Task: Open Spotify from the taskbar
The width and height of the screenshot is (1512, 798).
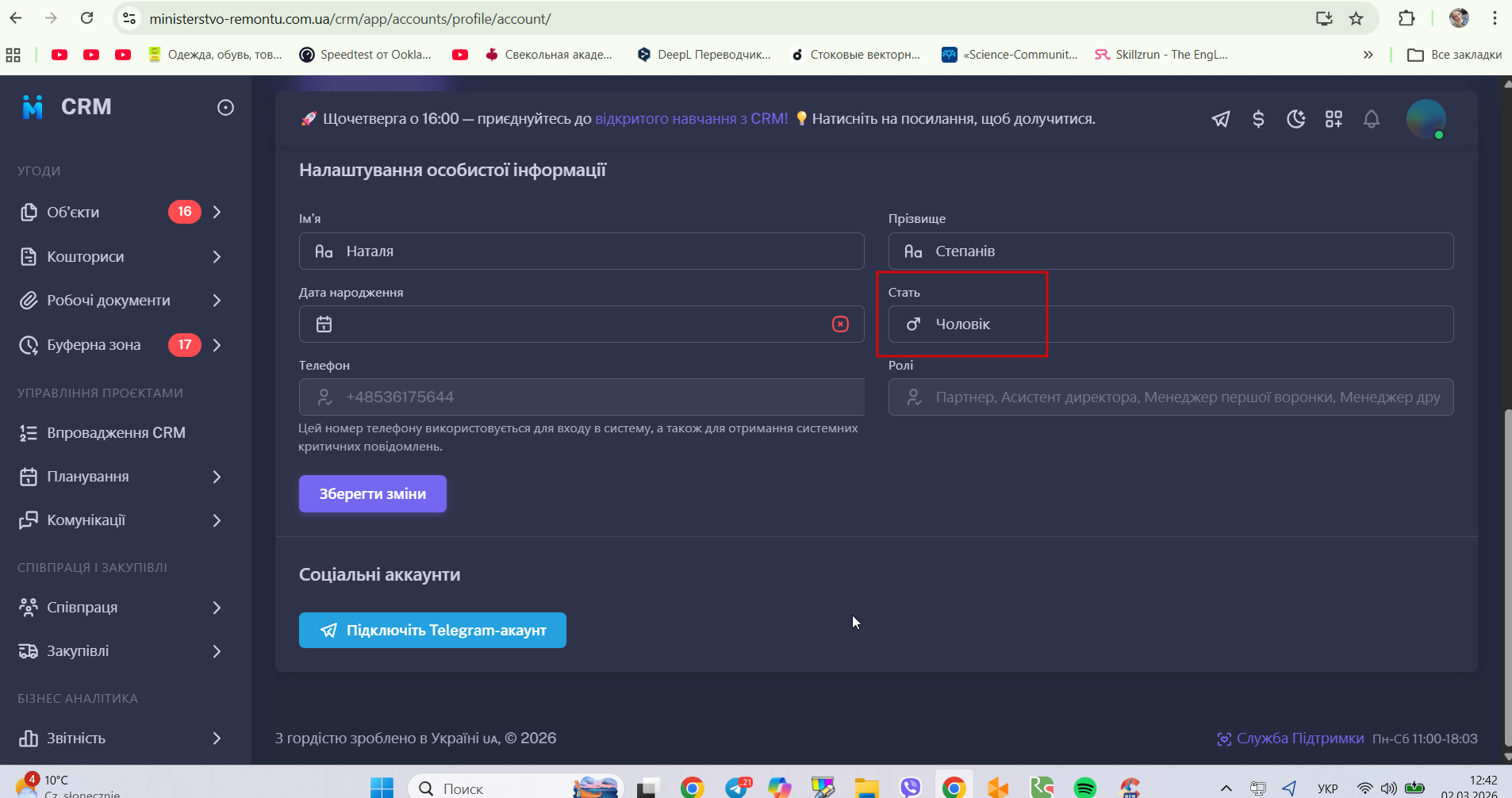Action: pyautogui.click(x=1084, y=788)
